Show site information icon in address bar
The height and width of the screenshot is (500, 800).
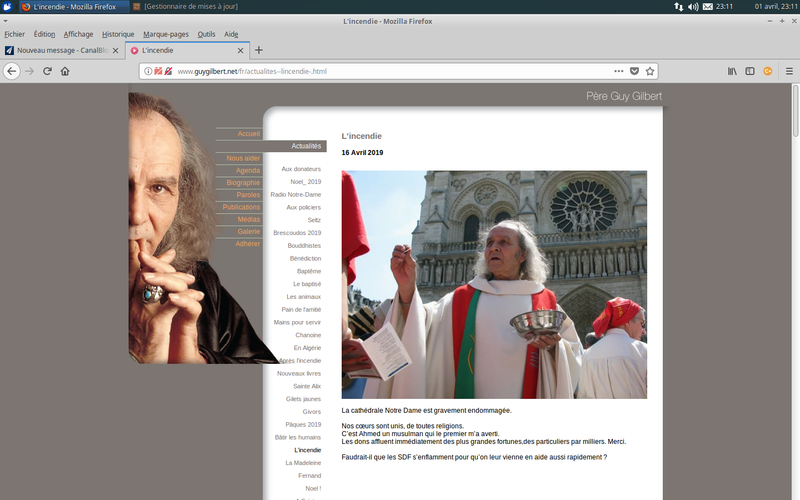coord(147,71)
